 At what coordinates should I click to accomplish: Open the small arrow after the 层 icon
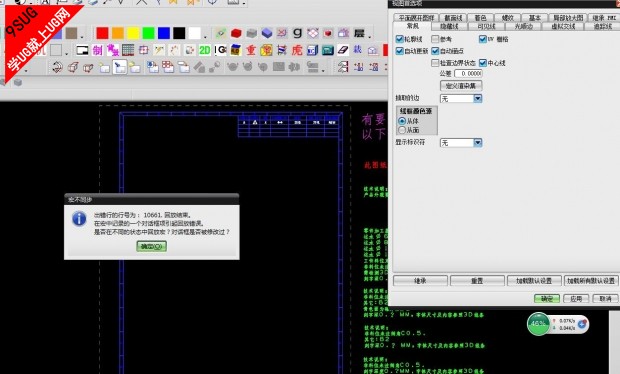369,36
